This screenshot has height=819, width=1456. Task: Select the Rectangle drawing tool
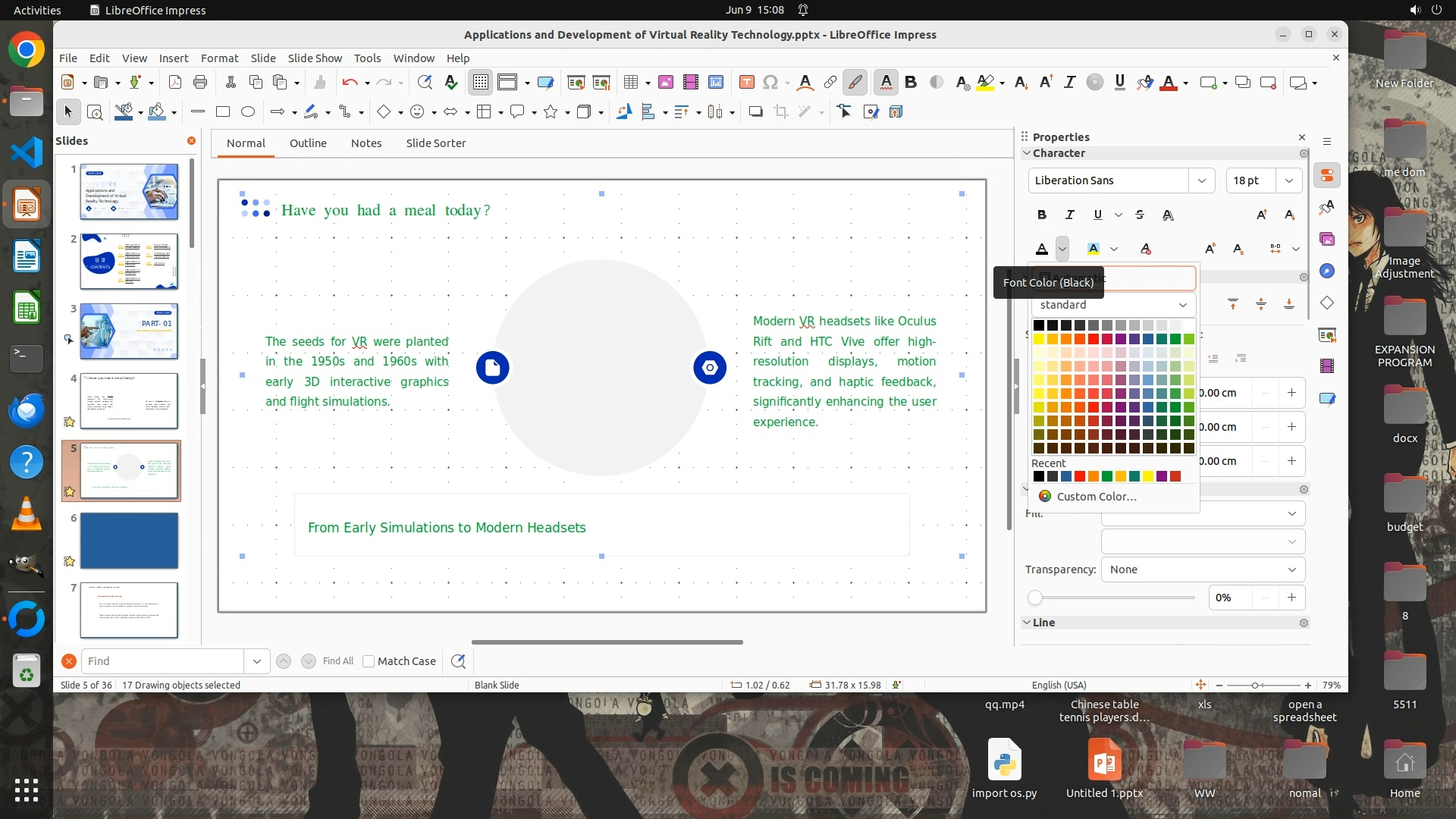223,112
